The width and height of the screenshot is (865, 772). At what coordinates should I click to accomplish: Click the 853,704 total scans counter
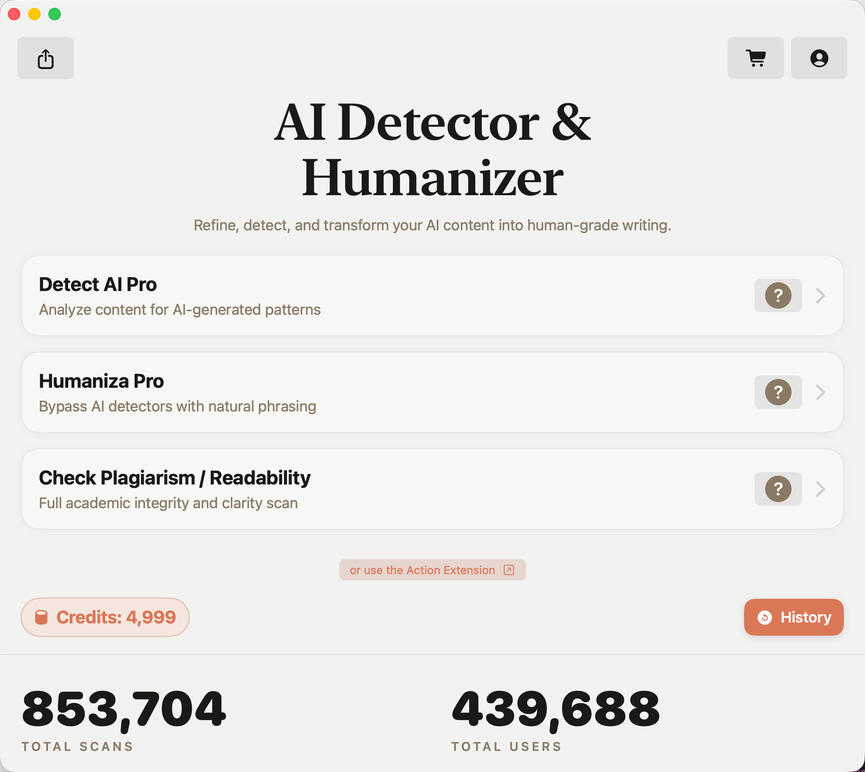(124, 709)
